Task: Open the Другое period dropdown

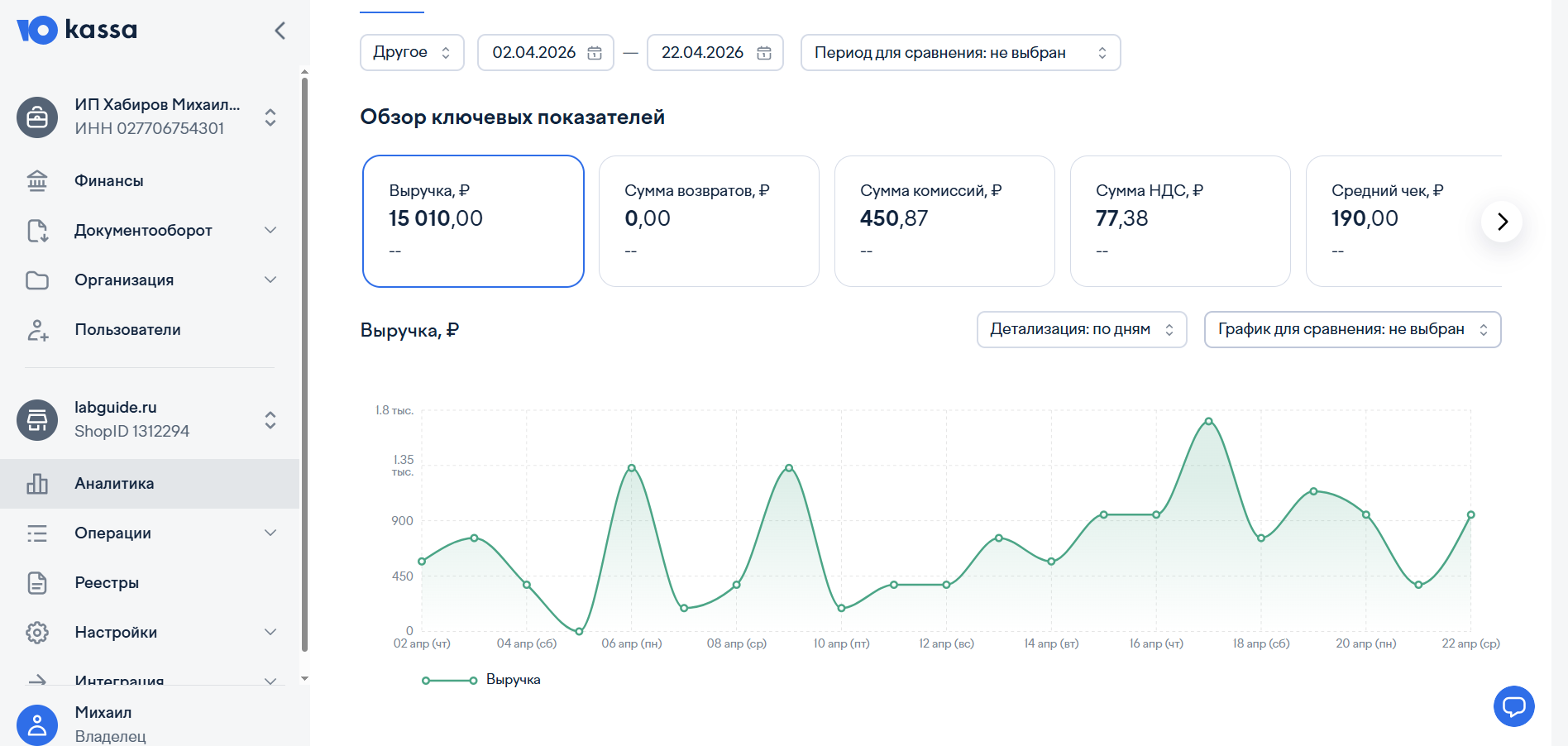Action: tap(412, 52)
